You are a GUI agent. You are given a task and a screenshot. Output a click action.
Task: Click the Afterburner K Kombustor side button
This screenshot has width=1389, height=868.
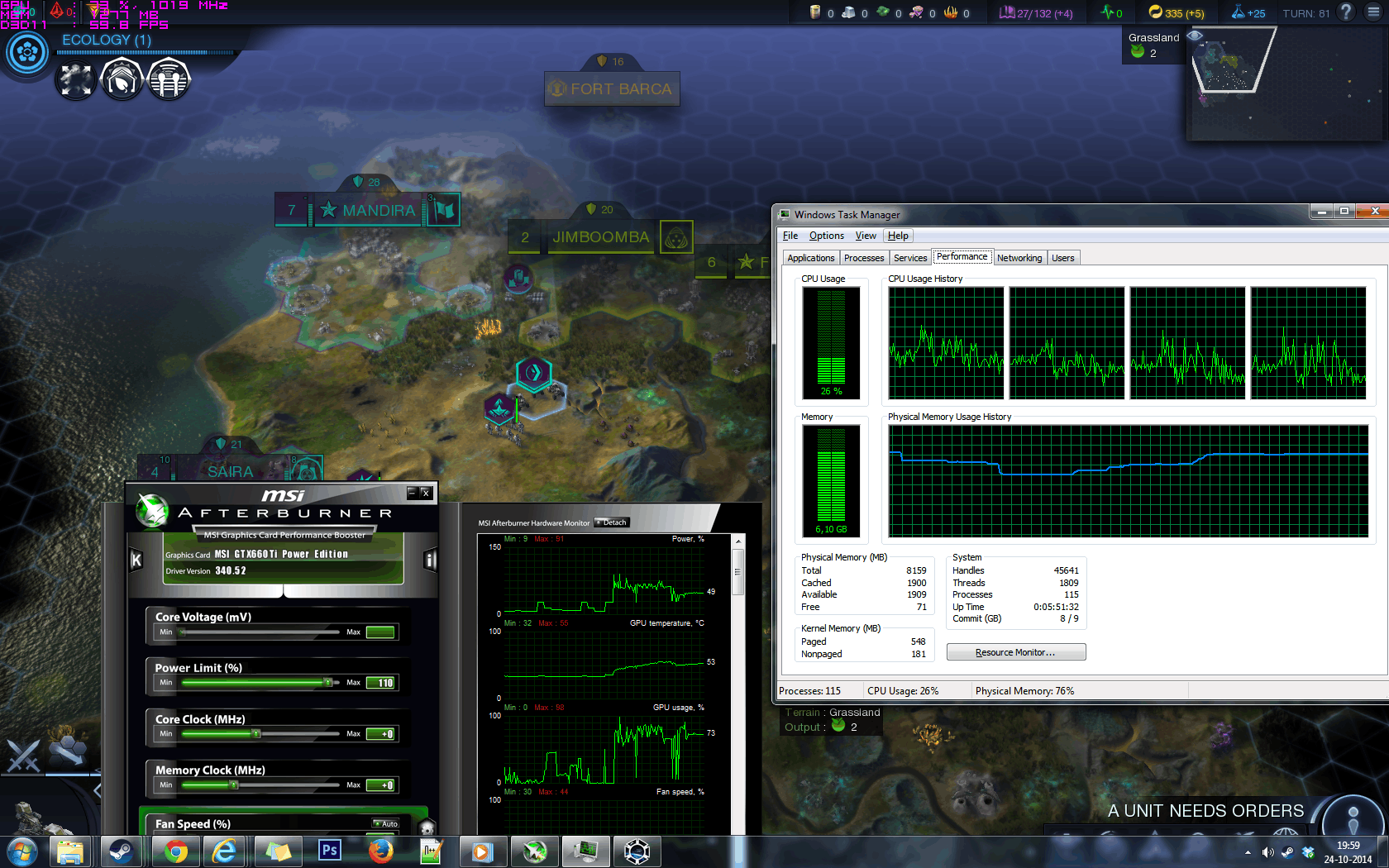pos(136,560)
